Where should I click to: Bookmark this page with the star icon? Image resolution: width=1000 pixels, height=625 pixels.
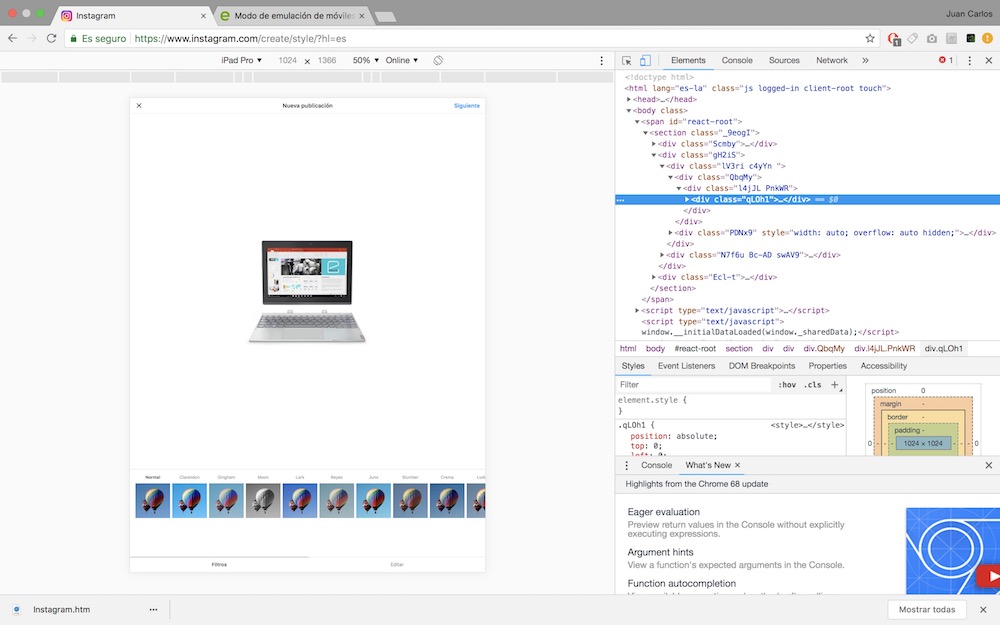point(870,38)
